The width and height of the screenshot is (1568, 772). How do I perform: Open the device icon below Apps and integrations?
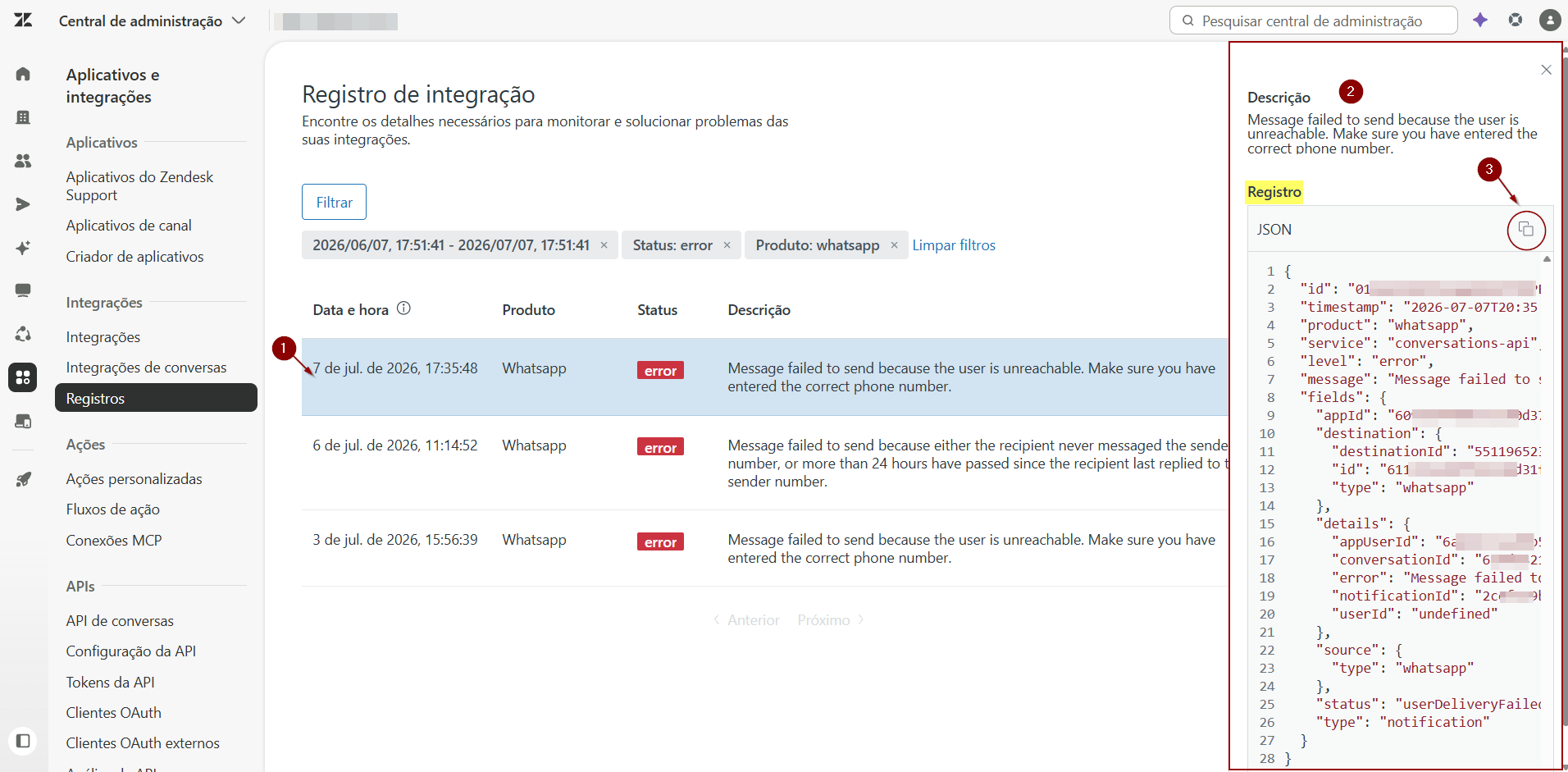(x=23, y=422)
